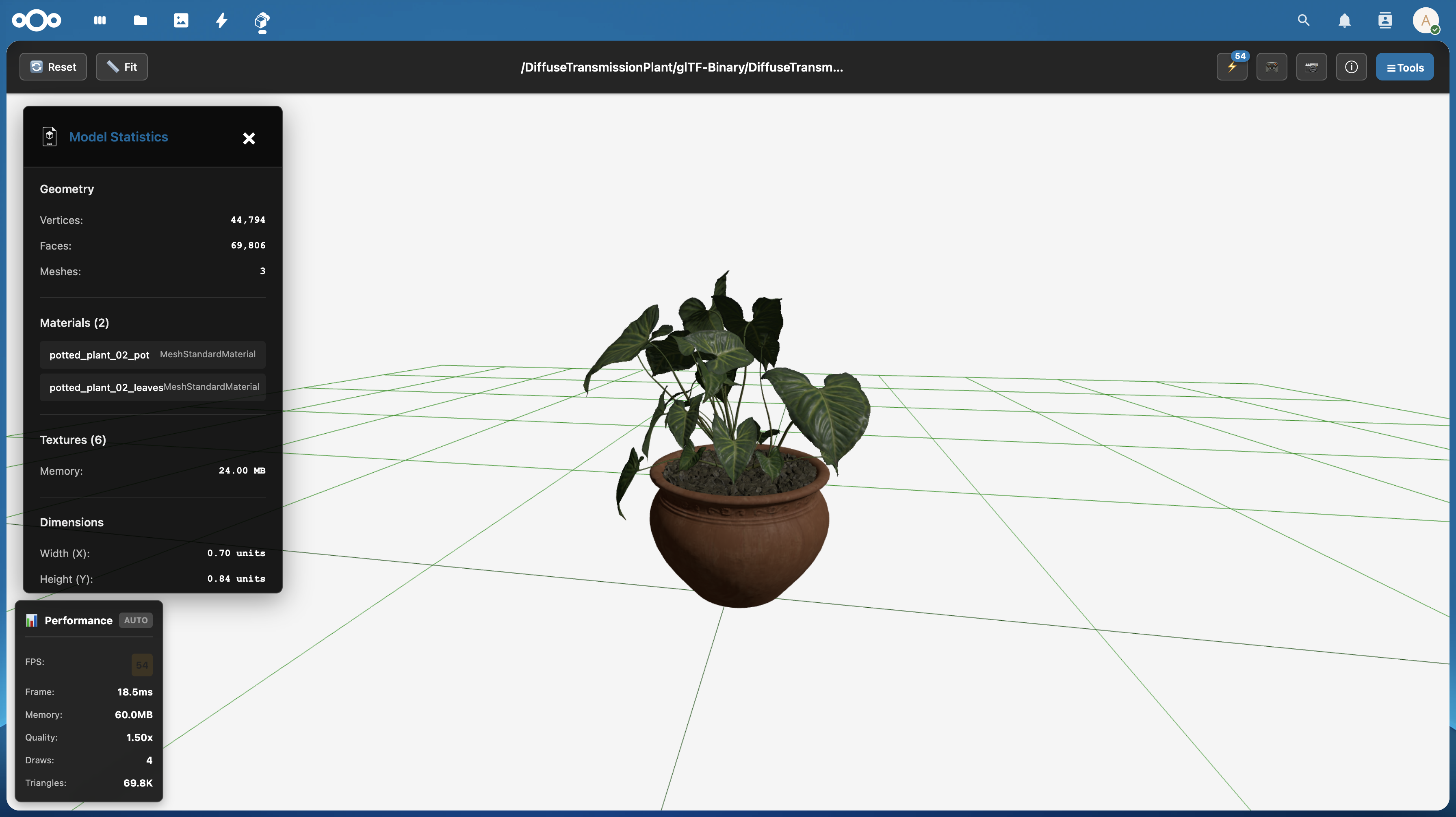
Task: Toggle the AUTO performance mode badge
Action: (136, 620)
